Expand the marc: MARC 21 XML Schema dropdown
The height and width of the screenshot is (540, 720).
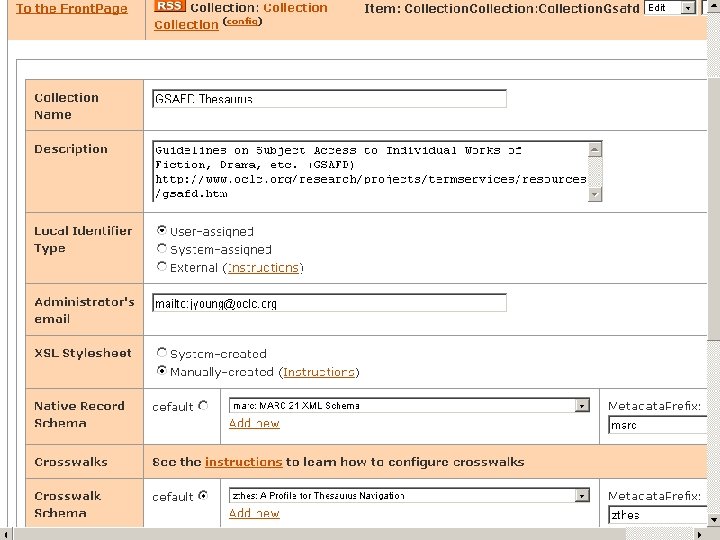click(x=582, y=406)
